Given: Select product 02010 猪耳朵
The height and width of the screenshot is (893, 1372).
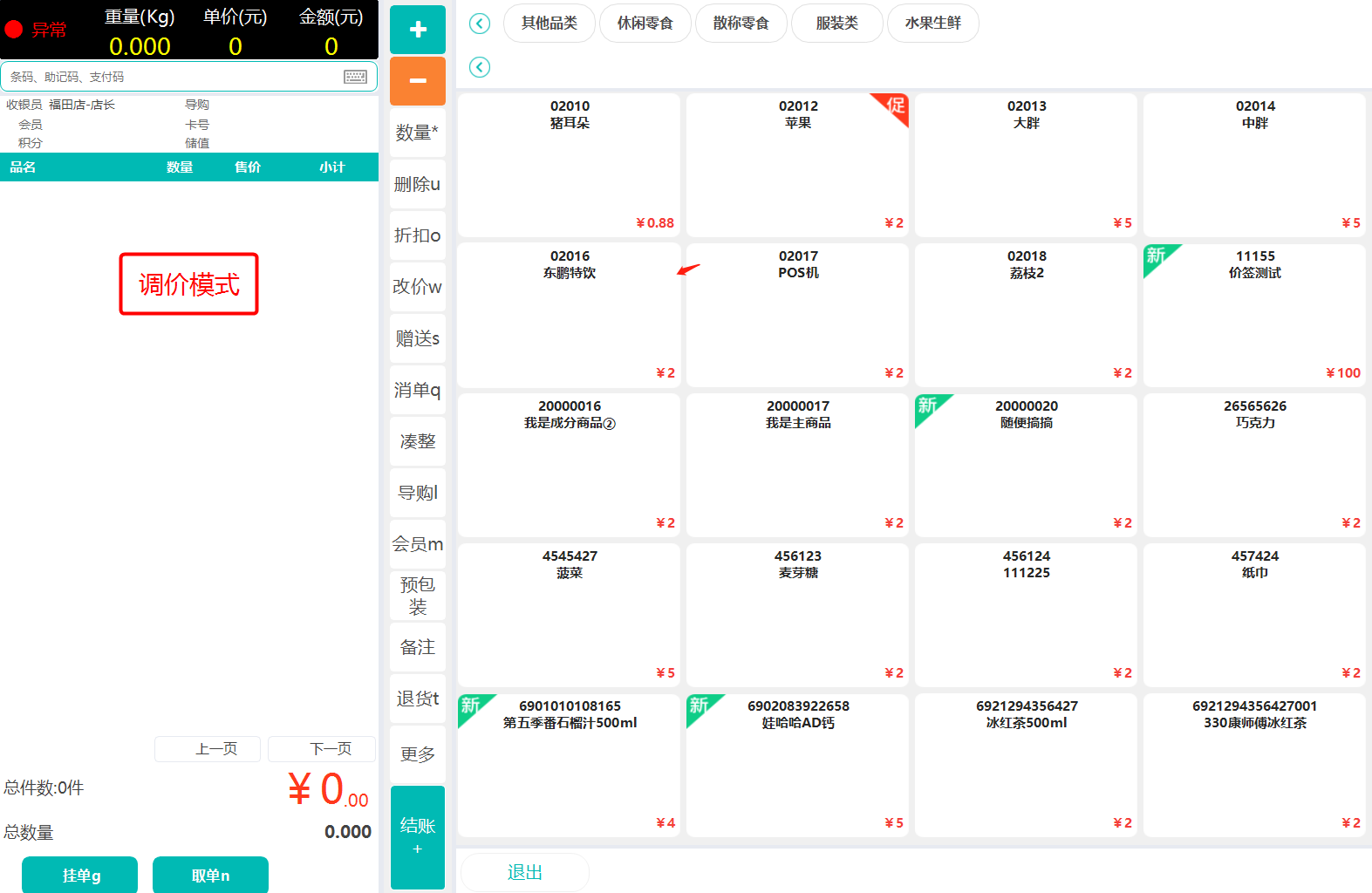Looking at the screenshot, I should click(569, 165).
